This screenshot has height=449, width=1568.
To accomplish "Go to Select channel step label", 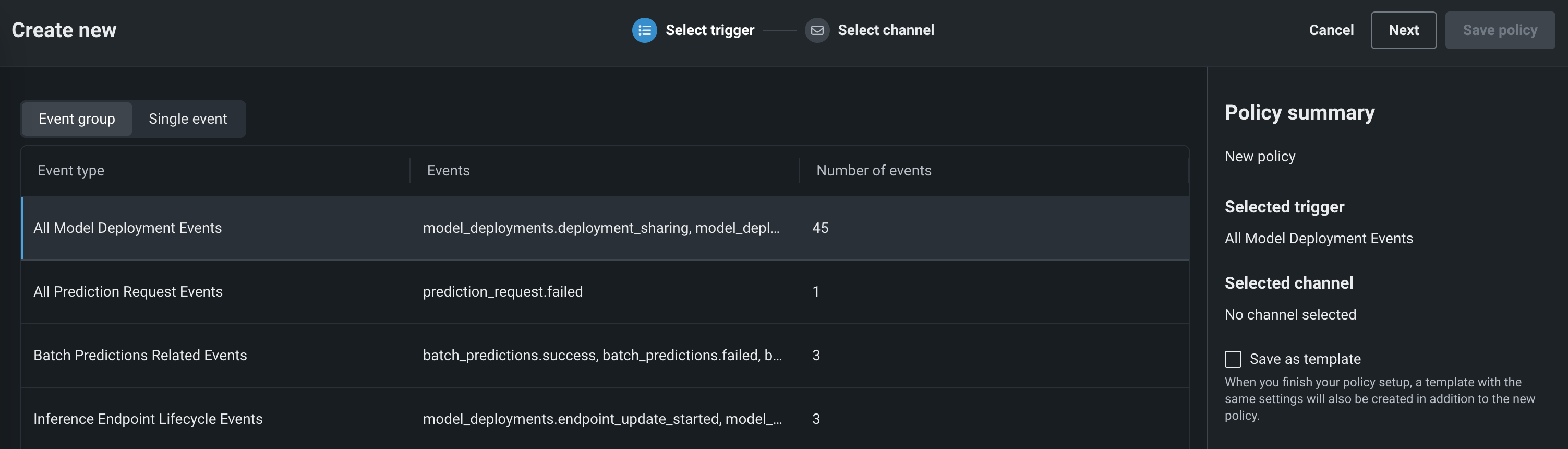I will pyautogui.click(x=886, y=30).
